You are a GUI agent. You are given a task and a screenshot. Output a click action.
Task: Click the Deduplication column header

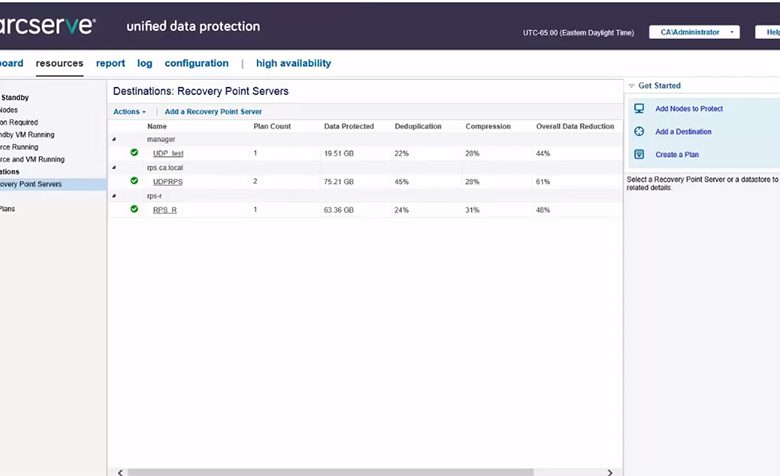418,126
